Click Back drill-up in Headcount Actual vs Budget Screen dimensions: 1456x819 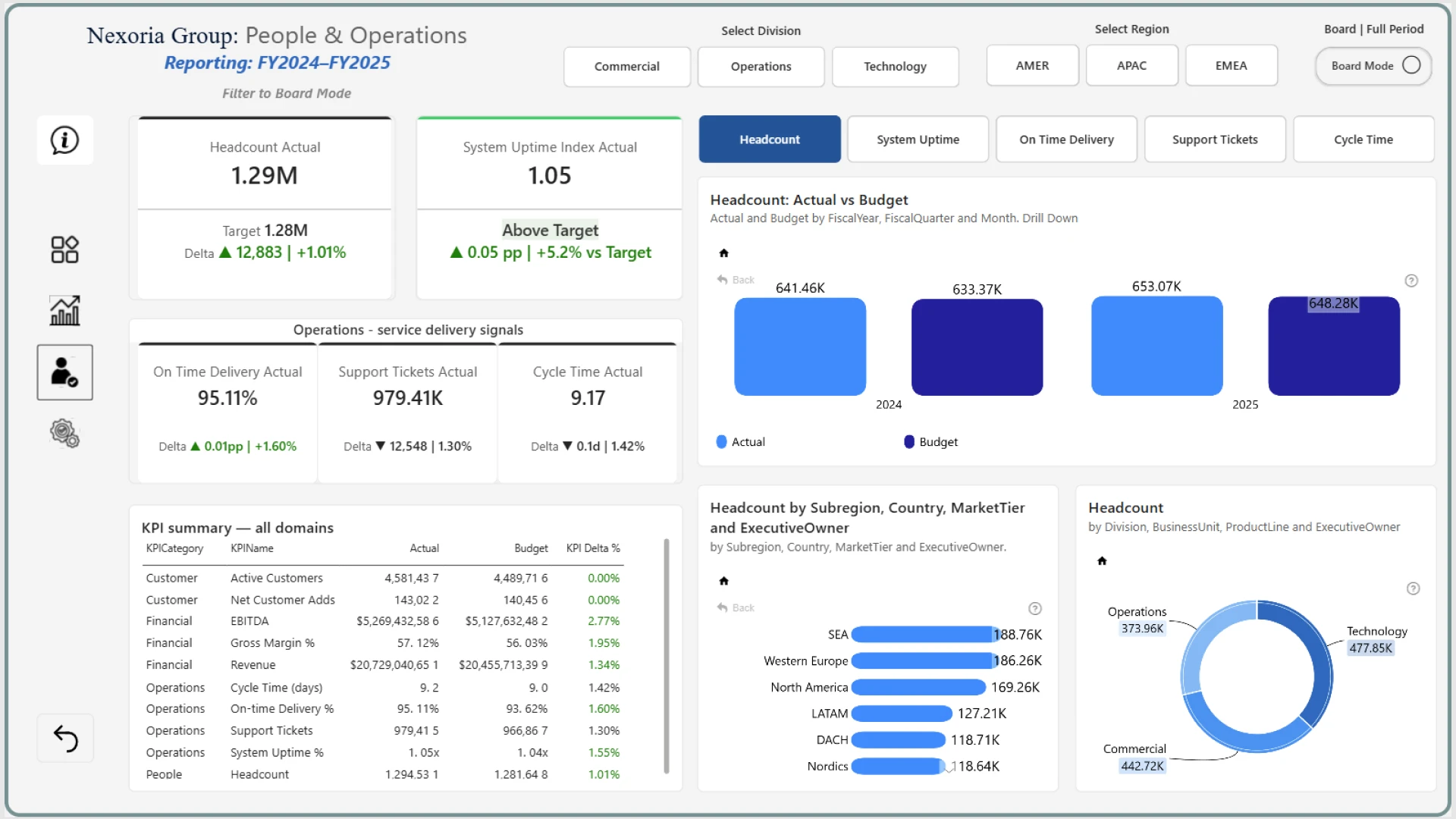(736, 280)
